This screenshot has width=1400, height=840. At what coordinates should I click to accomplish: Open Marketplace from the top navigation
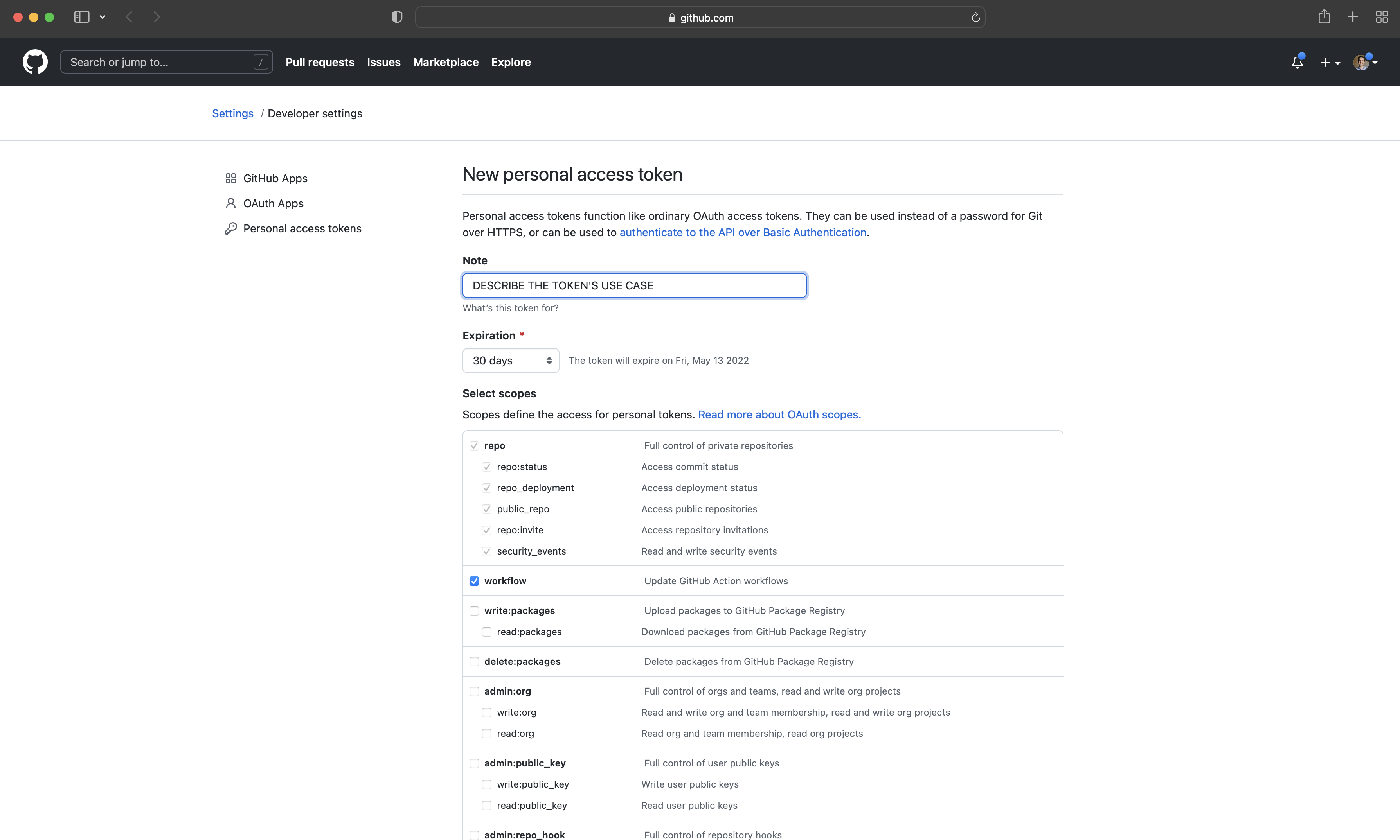pyautogui.click(x=445, y=62)
